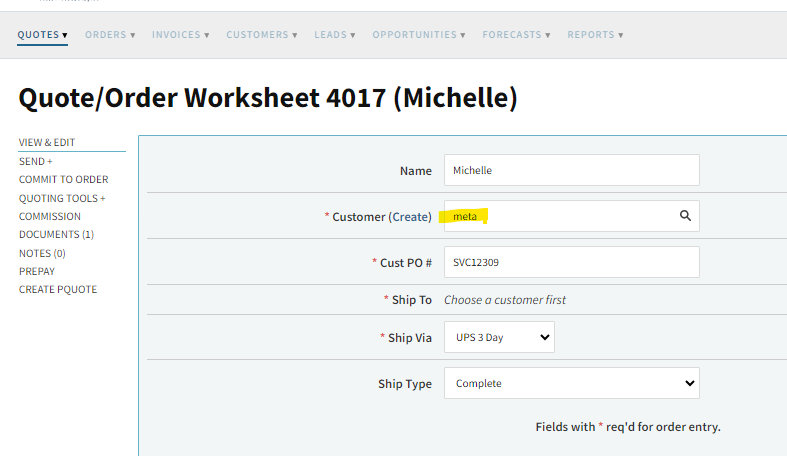
Task: Open the Forecasts menu
Action: 516,35
